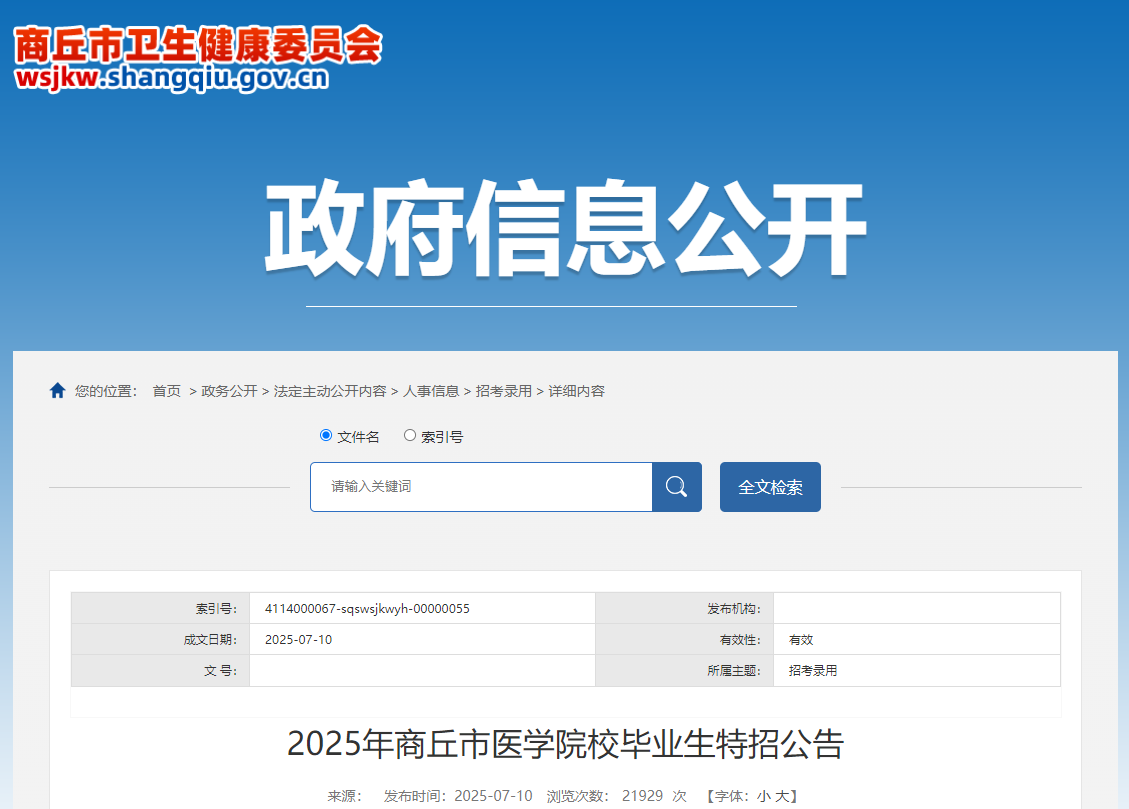Open the 首页 breadcrumb link
Image resolution: width=1129 pixels, height=809 pixels.
[x=167, y=391]
